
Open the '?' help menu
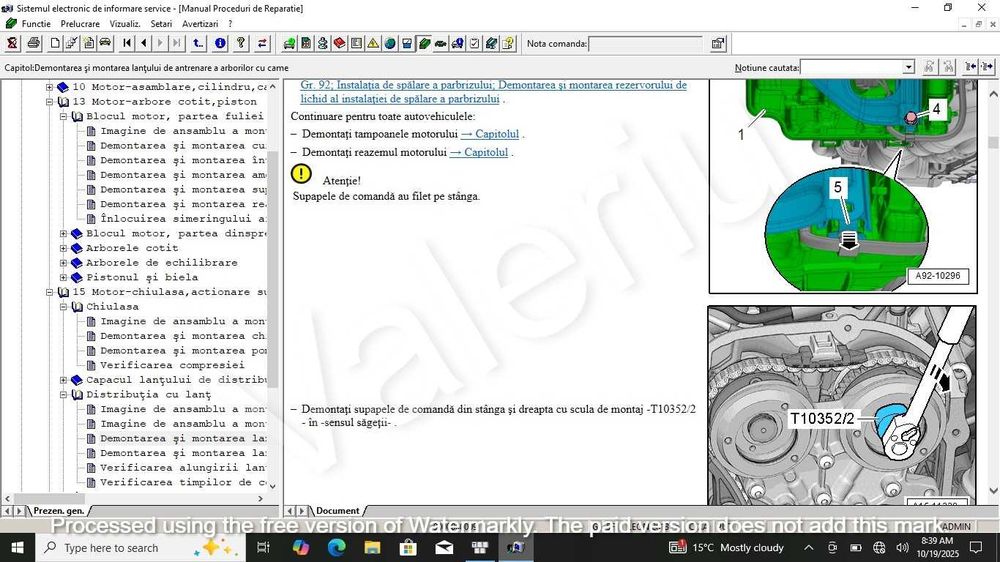(230, 24)
